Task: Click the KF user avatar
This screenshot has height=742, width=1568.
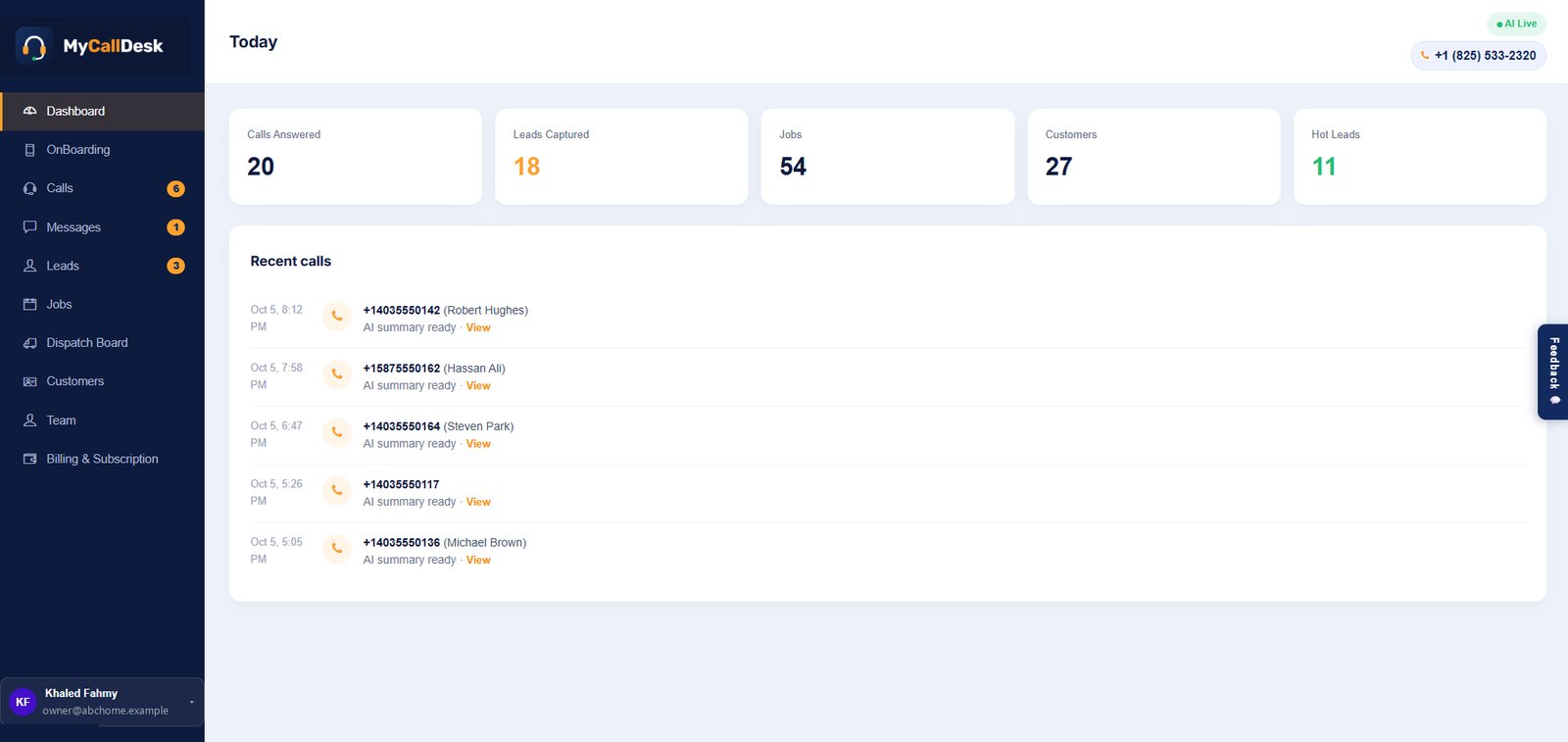Action: pos(23,702)
